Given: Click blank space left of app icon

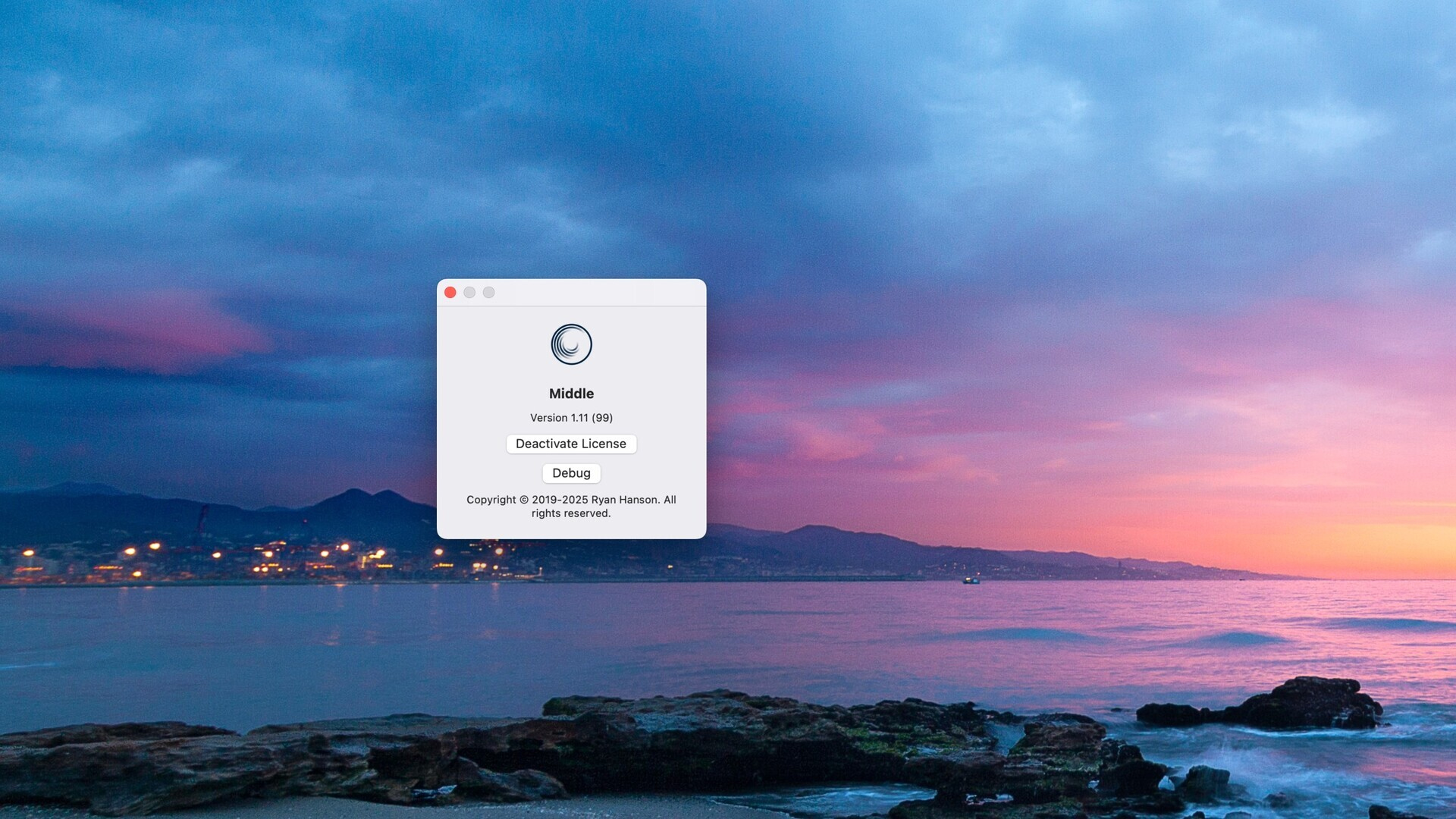Looking at the screenshot, I should click(x=493, y=345).
